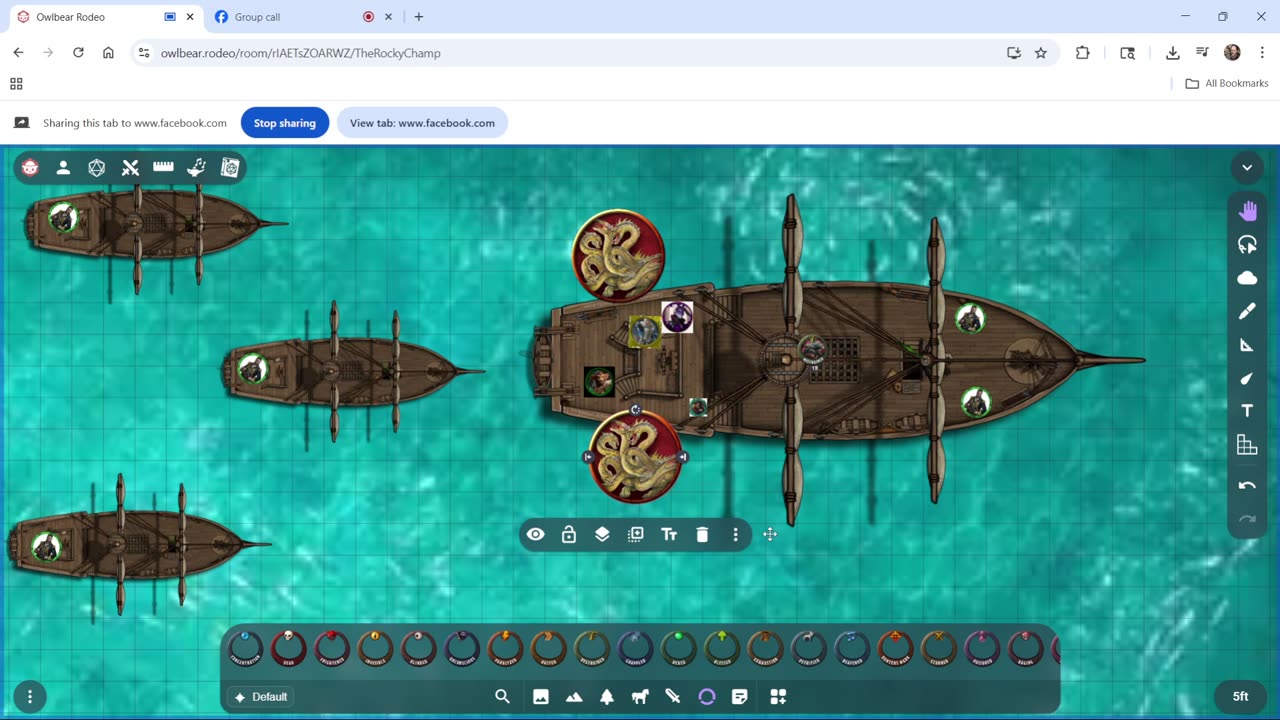The image size is (1280, 720).
Task: Select the upper hydra token
Action: coord(618,256)
